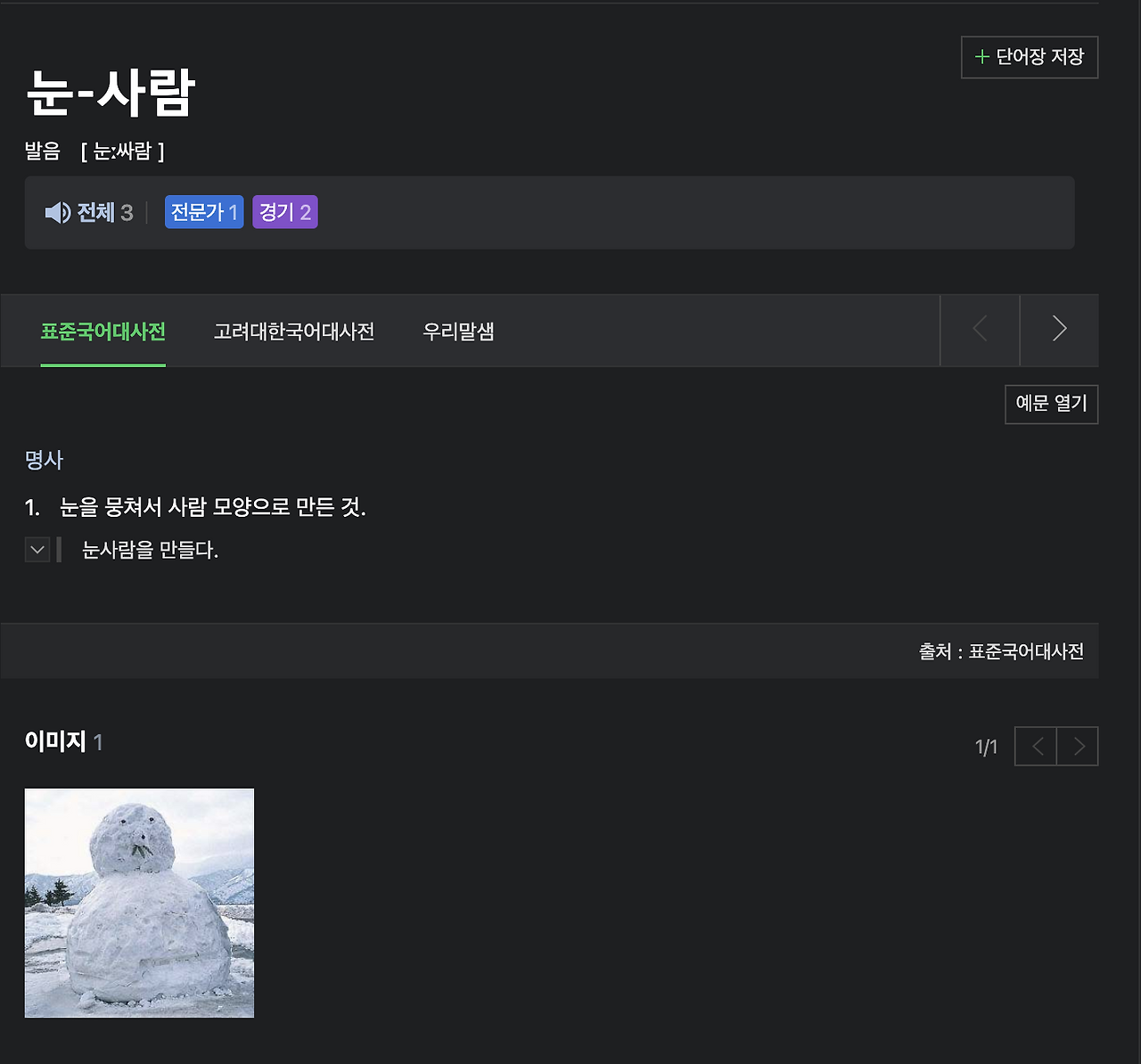1141x1064 pixels.
Task: Play the 경기 2 pronunciation badge
Action: point(284,212)
